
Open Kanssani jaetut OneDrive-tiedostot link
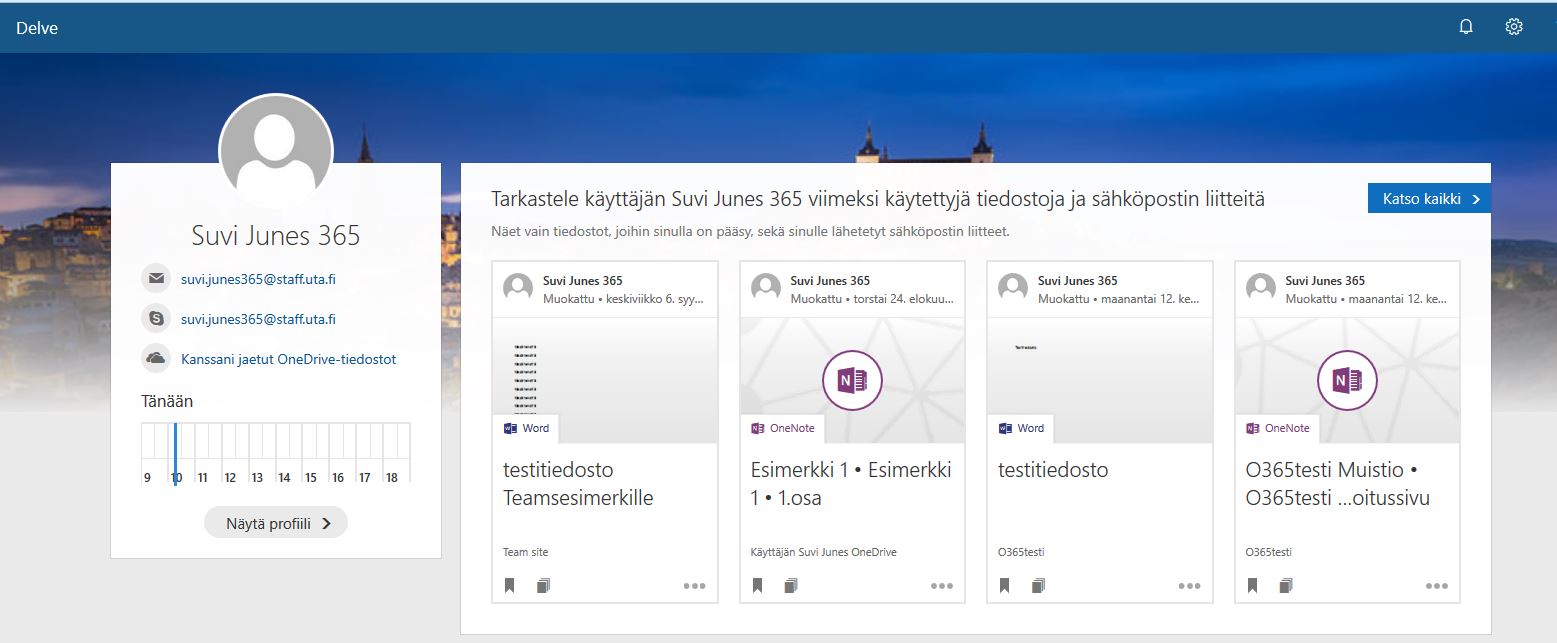[x=288, y=359]
